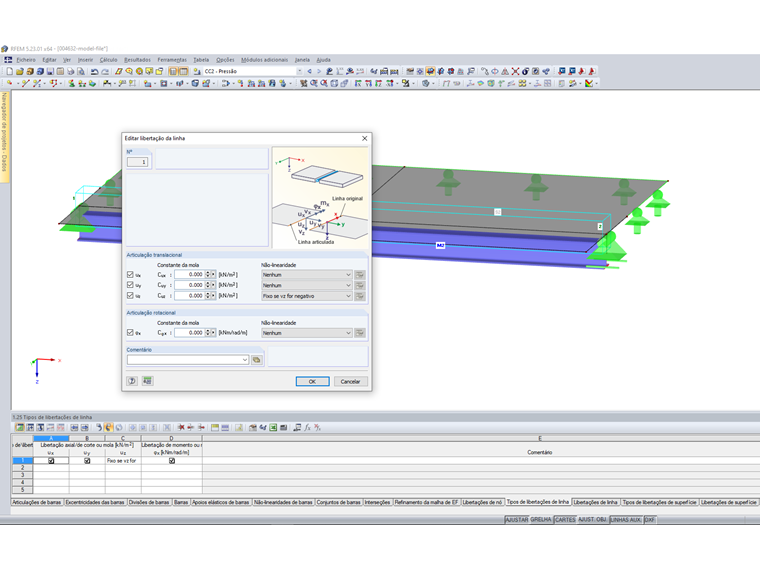Toggle the ux translational release checkbox
This screenshot has height=570, width=760.
pyautogui.click(x=130, y=275)
